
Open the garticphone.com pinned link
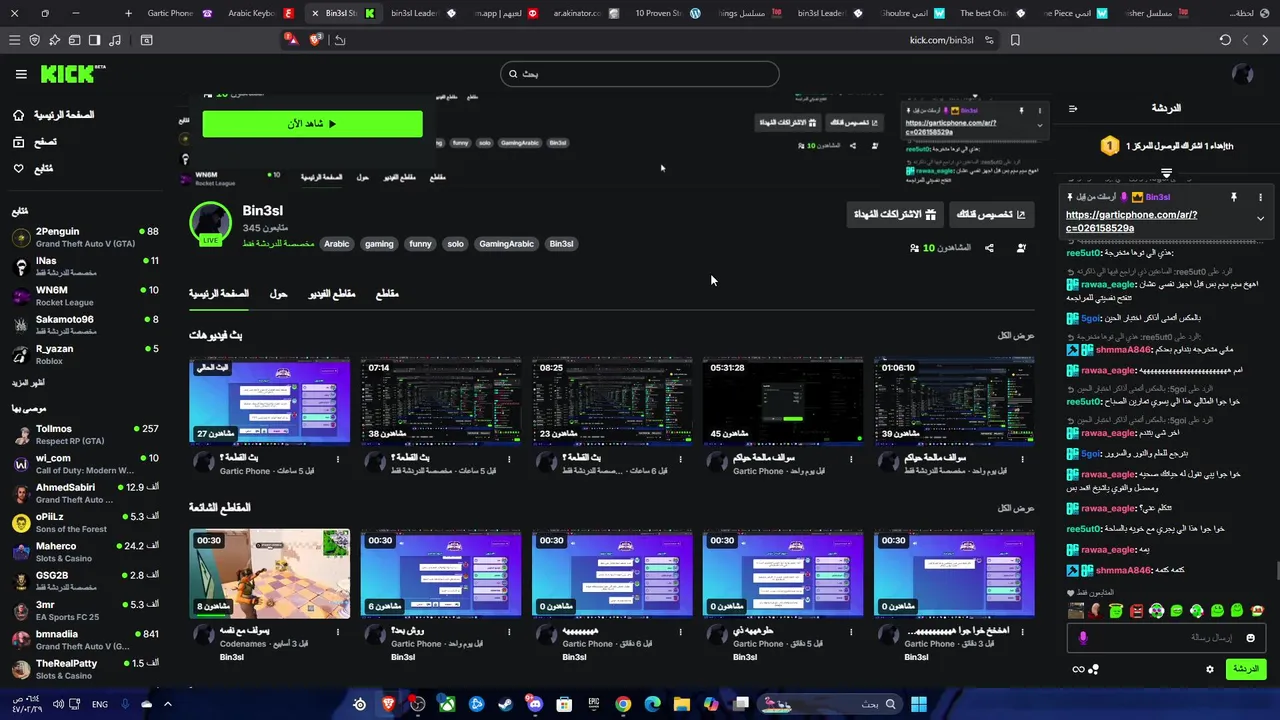1131,221
